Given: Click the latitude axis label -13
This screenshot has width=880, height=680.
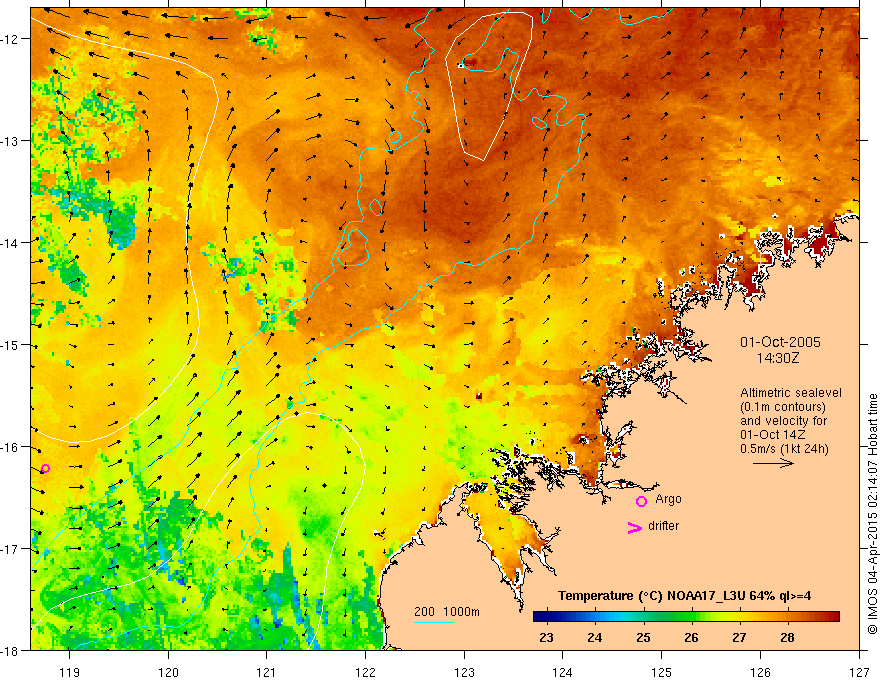Looking at the screenshot, I should click(11, 141).
